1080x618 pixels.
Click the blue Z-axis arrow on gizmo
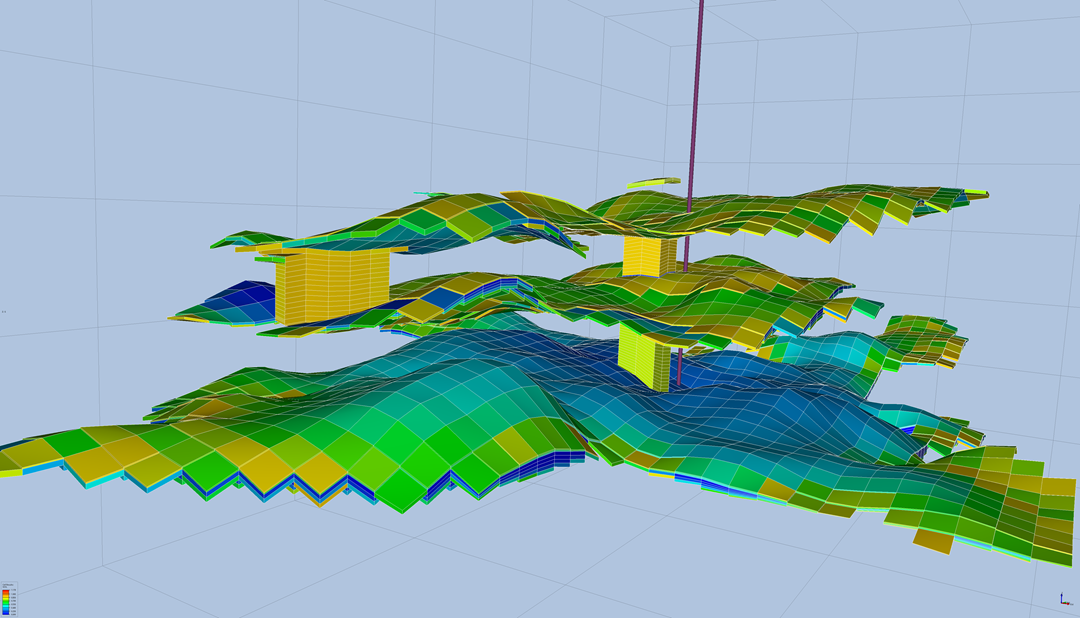1061,597
